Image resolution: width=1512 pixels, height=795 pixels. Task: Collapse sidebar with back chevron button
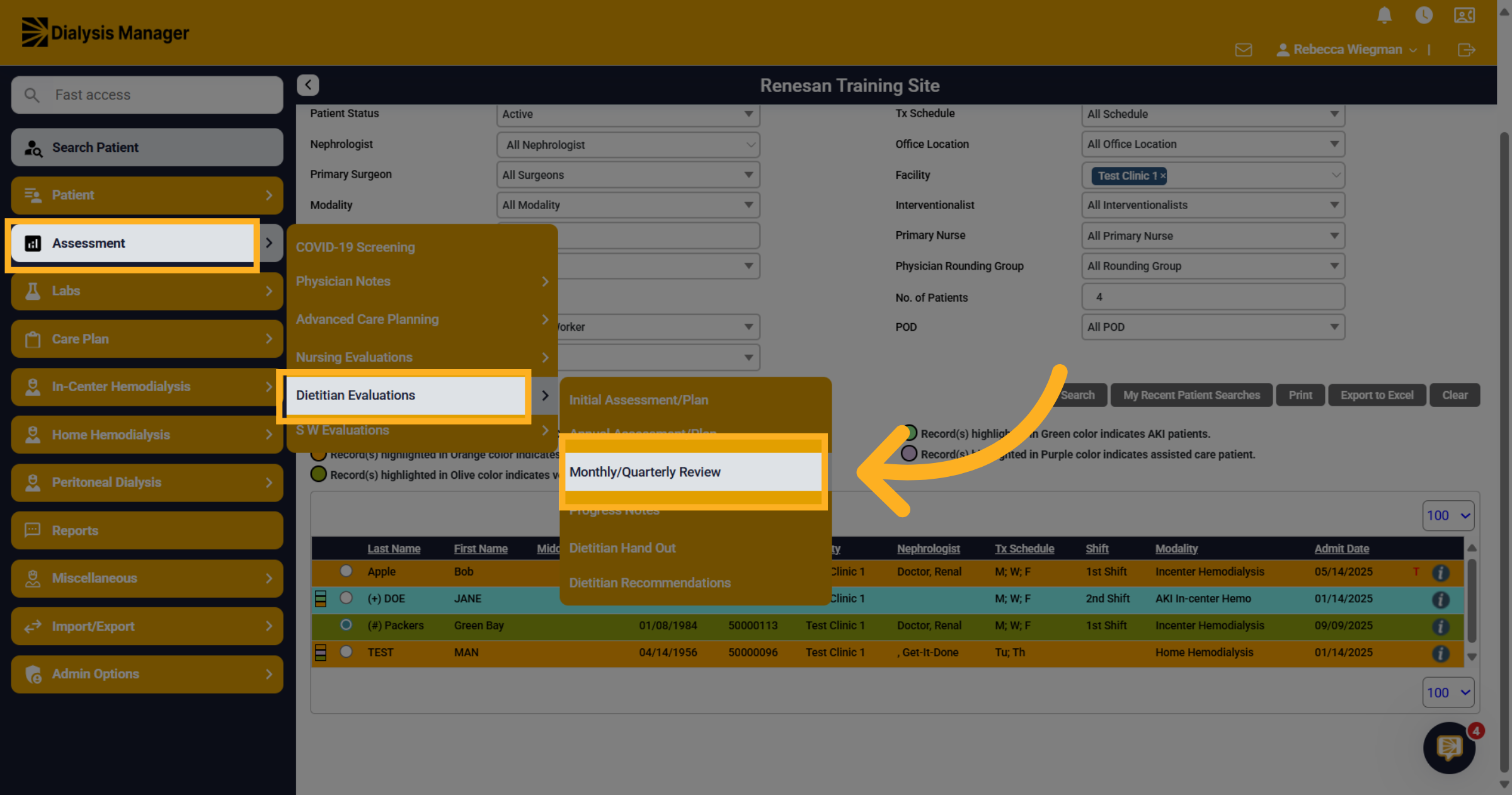click(x=308, y=85)
